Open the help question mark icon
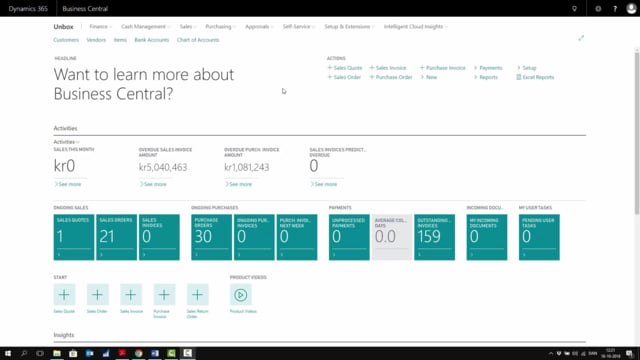The width and height of the screenshot is (640, 360). [615, 9]
